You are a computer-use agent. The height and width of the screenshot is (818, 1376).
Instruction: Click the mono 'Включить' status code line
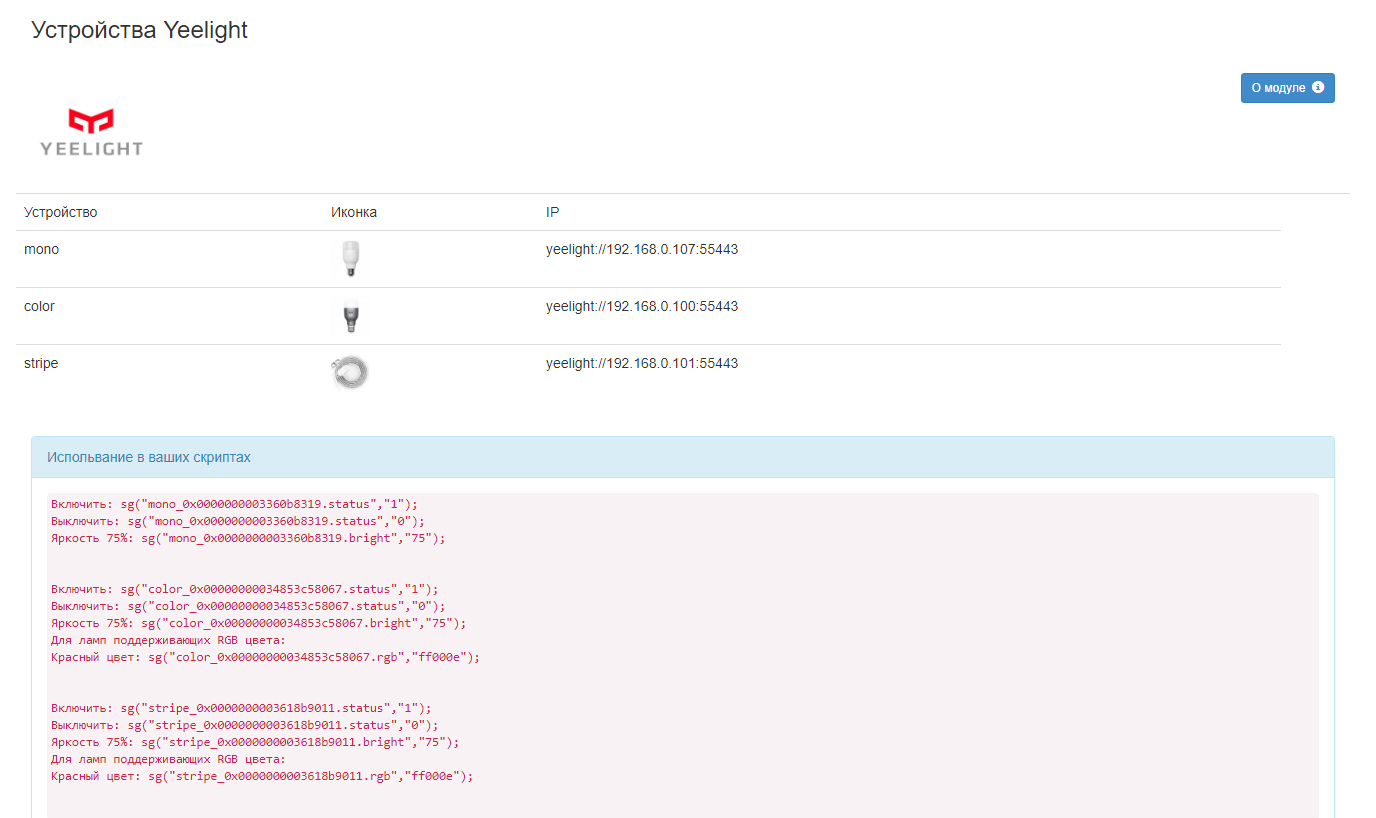tap(235, 504)
